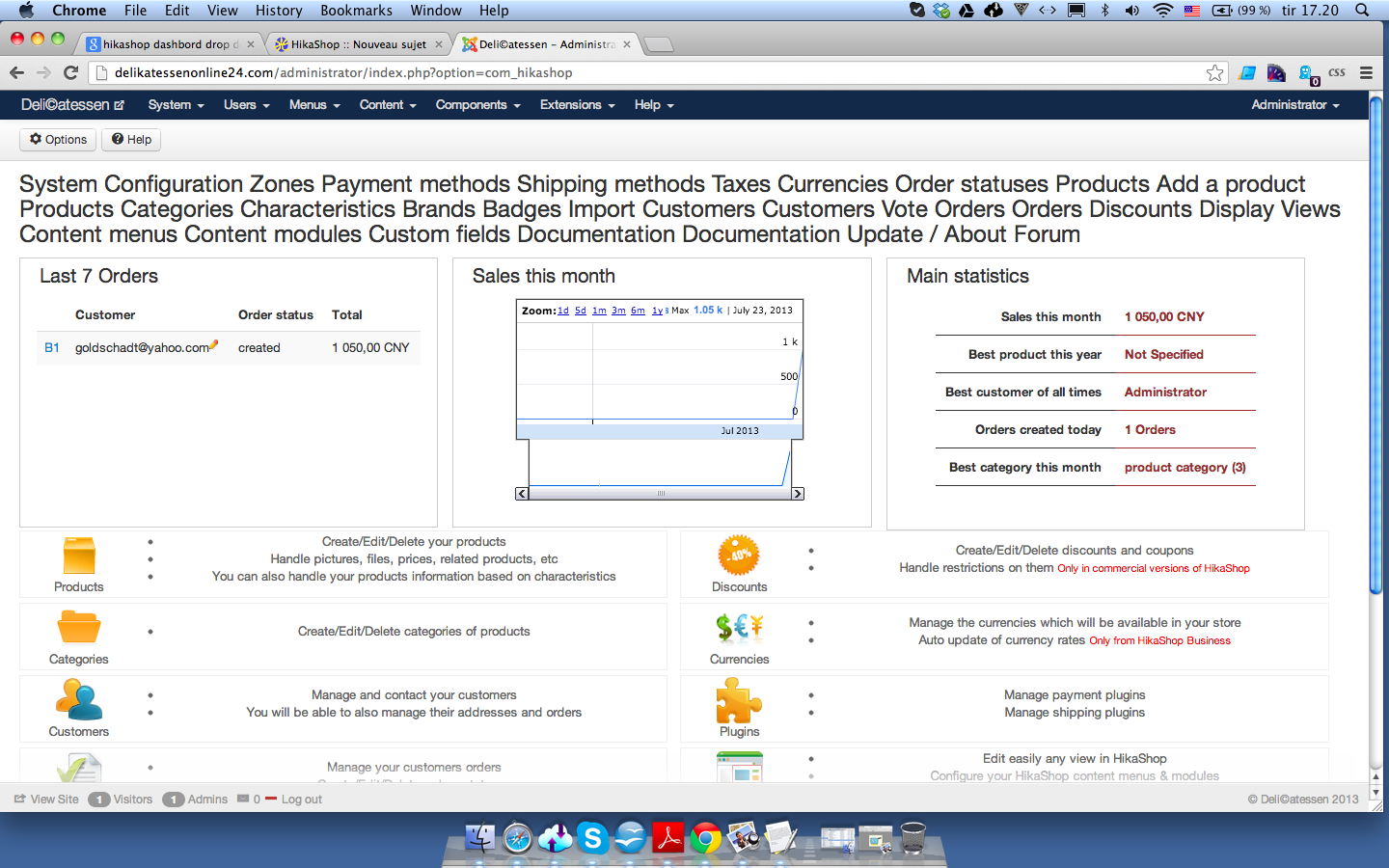Open the Trash in the Dock
This screenshot has height=868, width=1389.
912,837
